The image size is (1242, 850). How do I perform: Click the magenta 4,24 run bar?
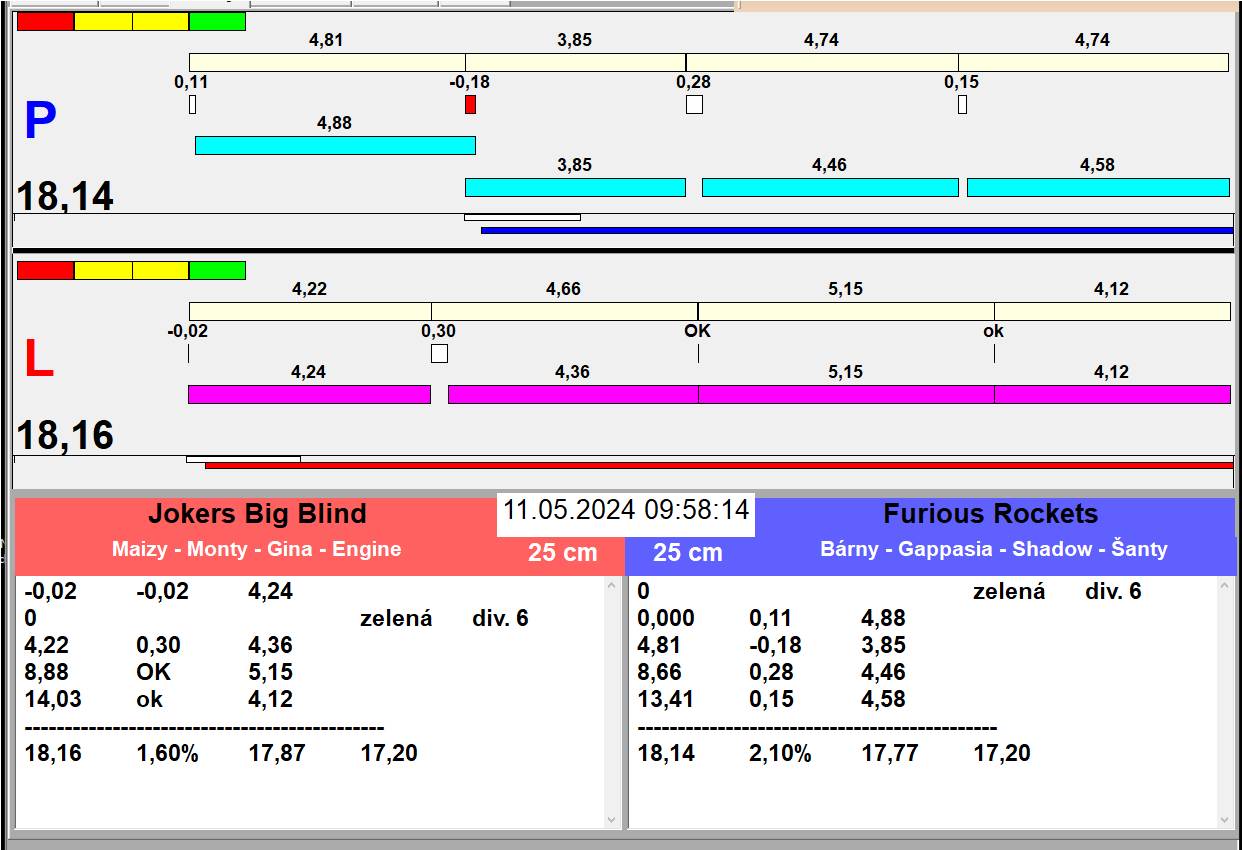point(309,394)
